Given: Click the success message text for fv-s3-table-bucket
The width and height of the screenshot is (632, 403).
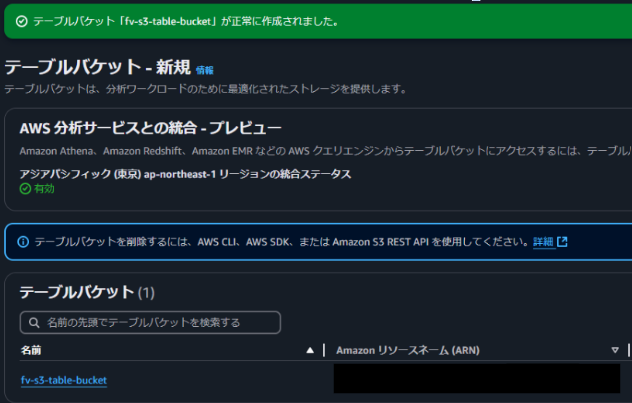Looking at the screenshot, I should (186, 21).
